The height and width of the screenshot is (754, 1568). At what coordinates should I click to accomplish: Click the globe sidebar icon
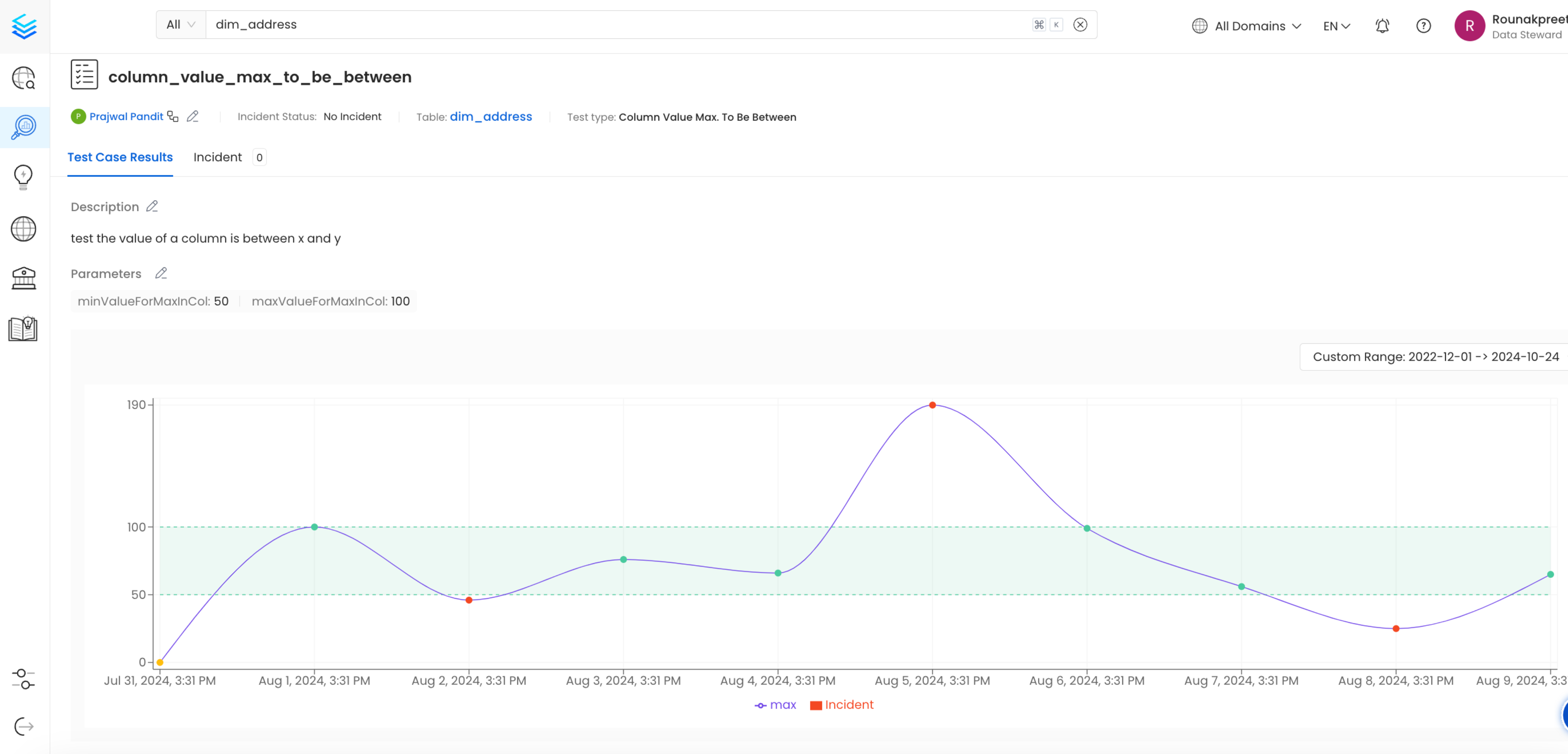(23, 229)
